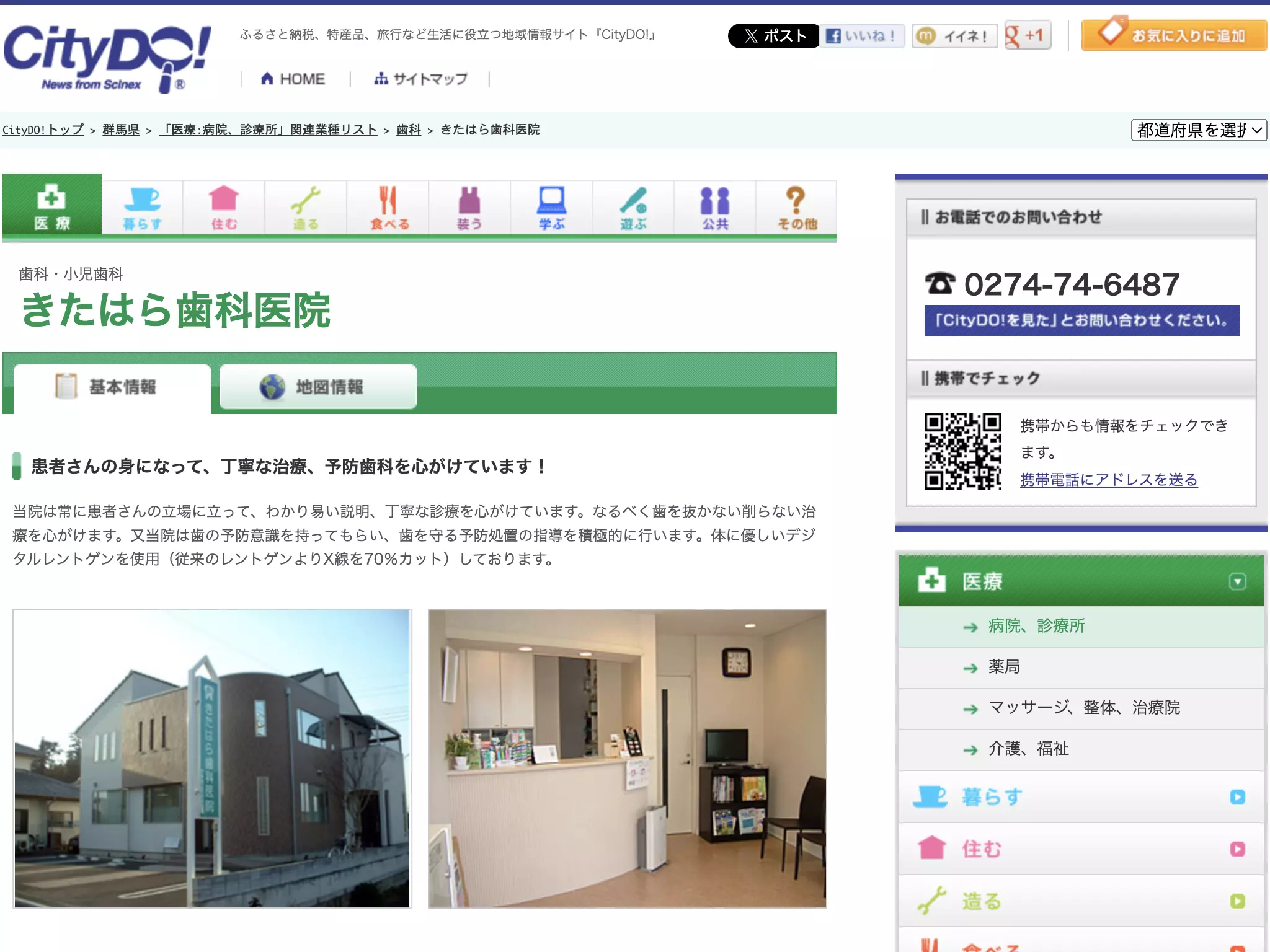Click CityDO!トップ breadcrumb link
Screen dimensions: 1270x952
pyautogui.click(x=43, y=130)
